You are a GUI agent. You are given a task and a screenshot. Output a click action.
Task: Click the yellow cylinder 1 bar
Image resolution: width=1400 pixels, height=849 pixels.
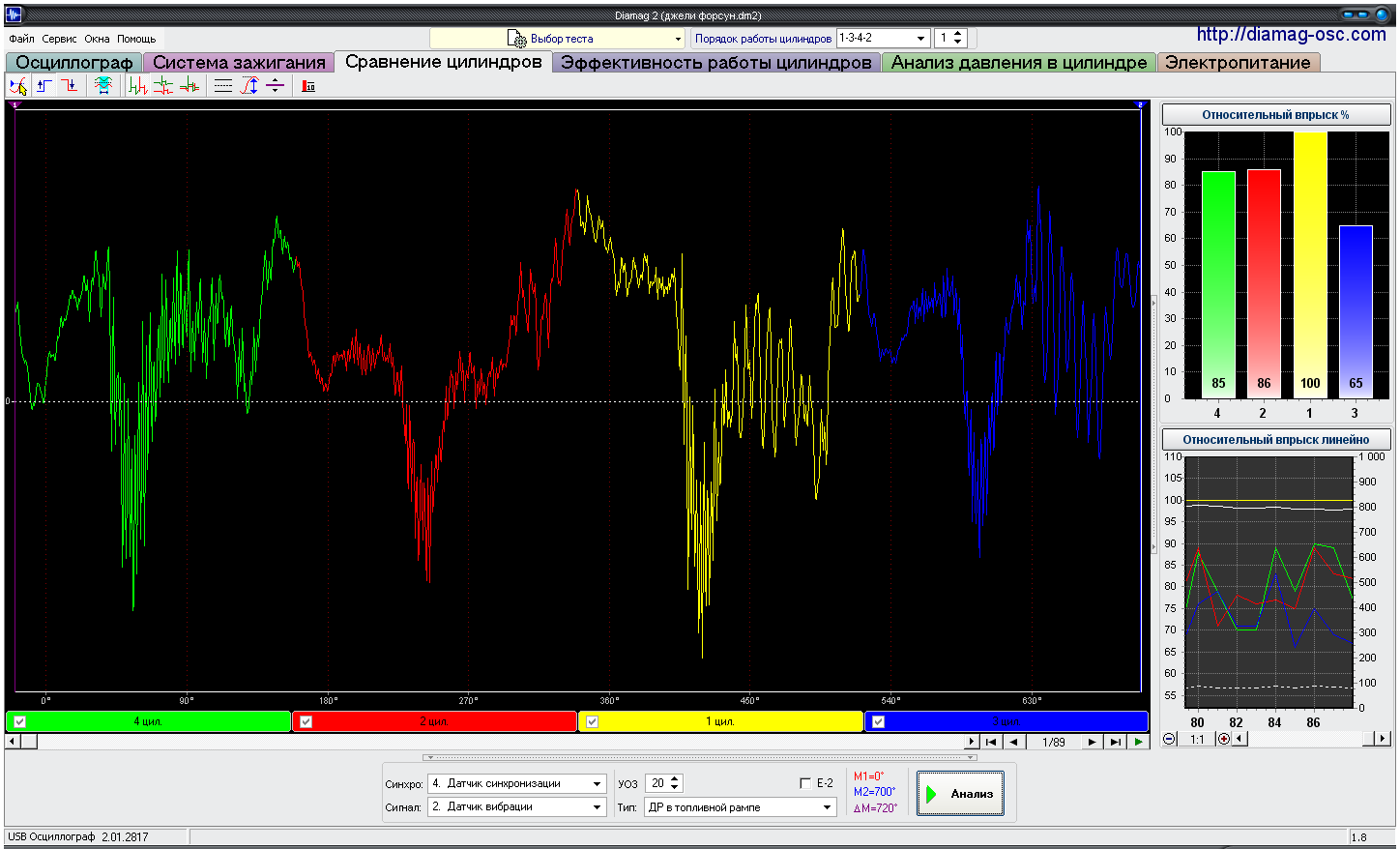tap(1310, 265)
